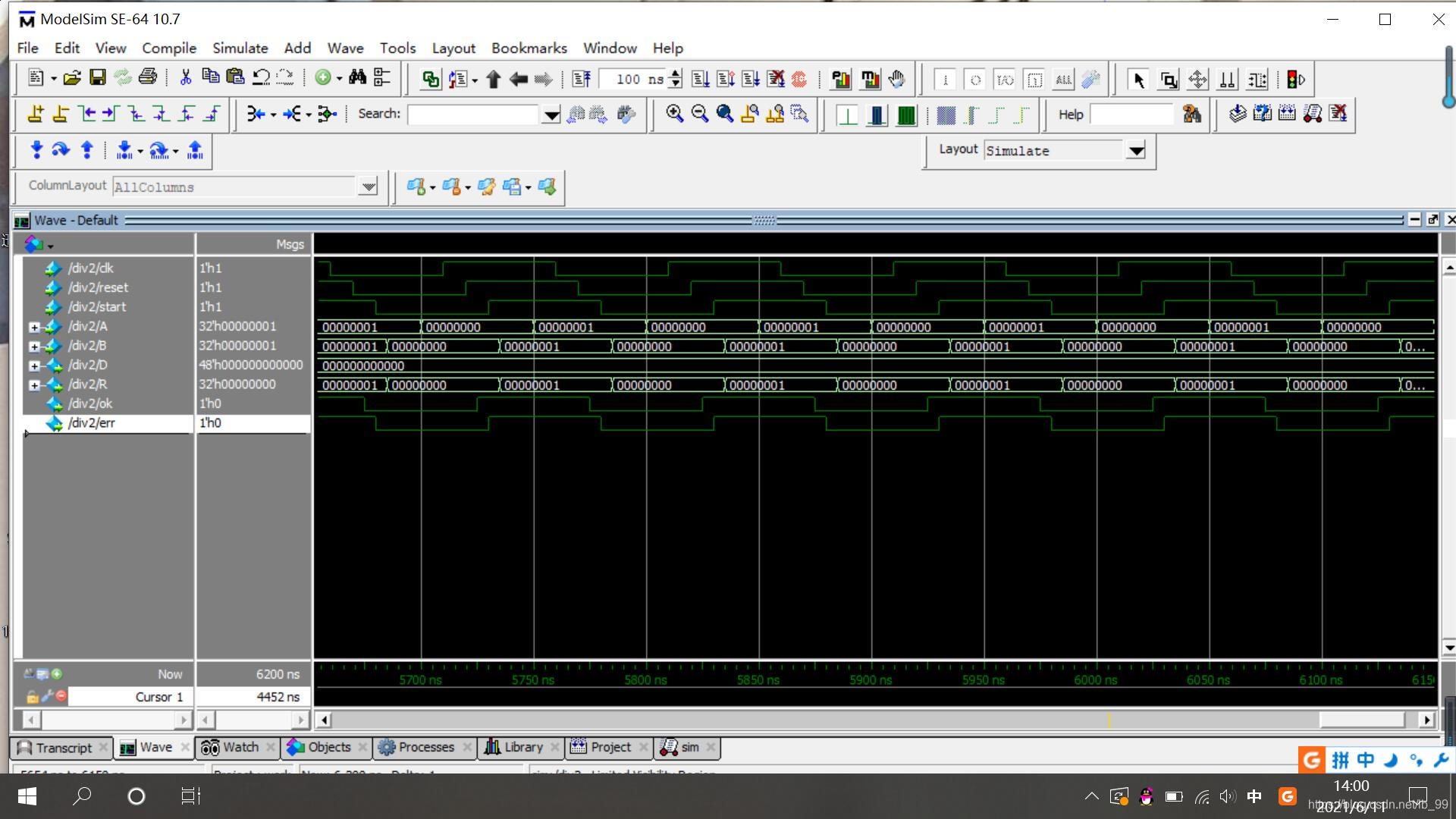Cut with the scissors icon
1456x819 pixels.
point(185,78)
